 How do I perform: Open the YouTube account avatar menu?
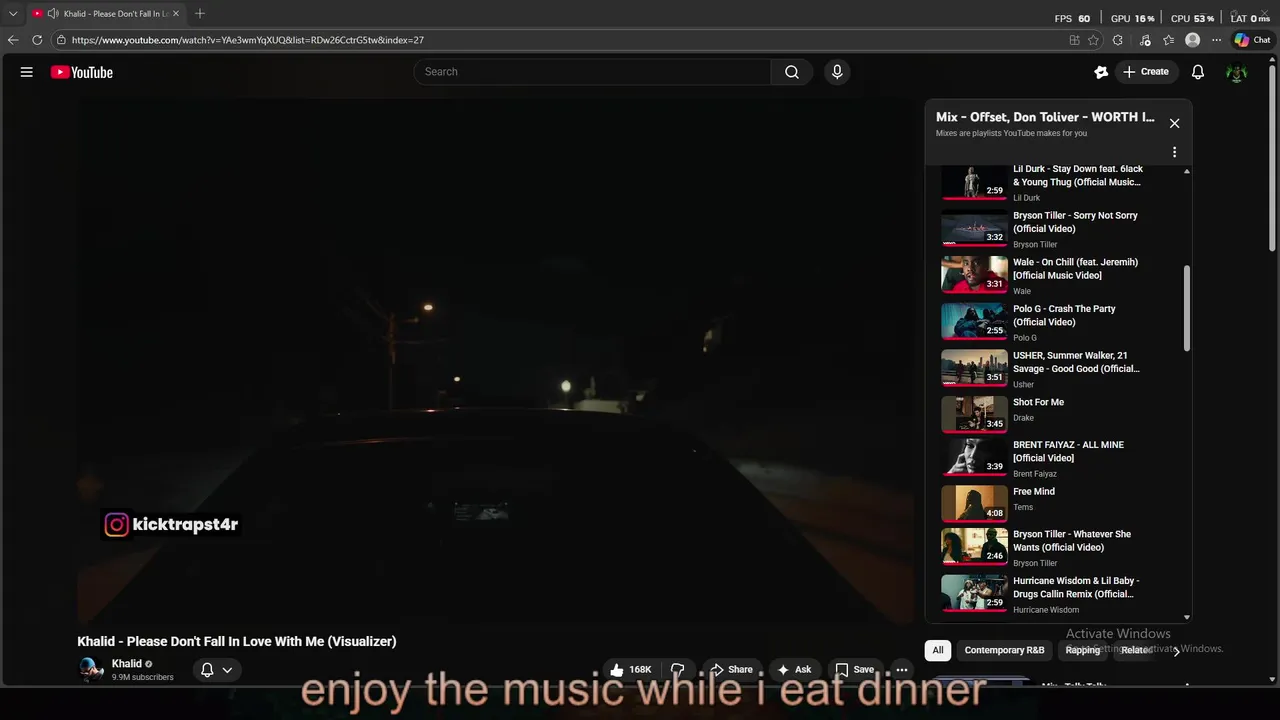point(1237,72)
